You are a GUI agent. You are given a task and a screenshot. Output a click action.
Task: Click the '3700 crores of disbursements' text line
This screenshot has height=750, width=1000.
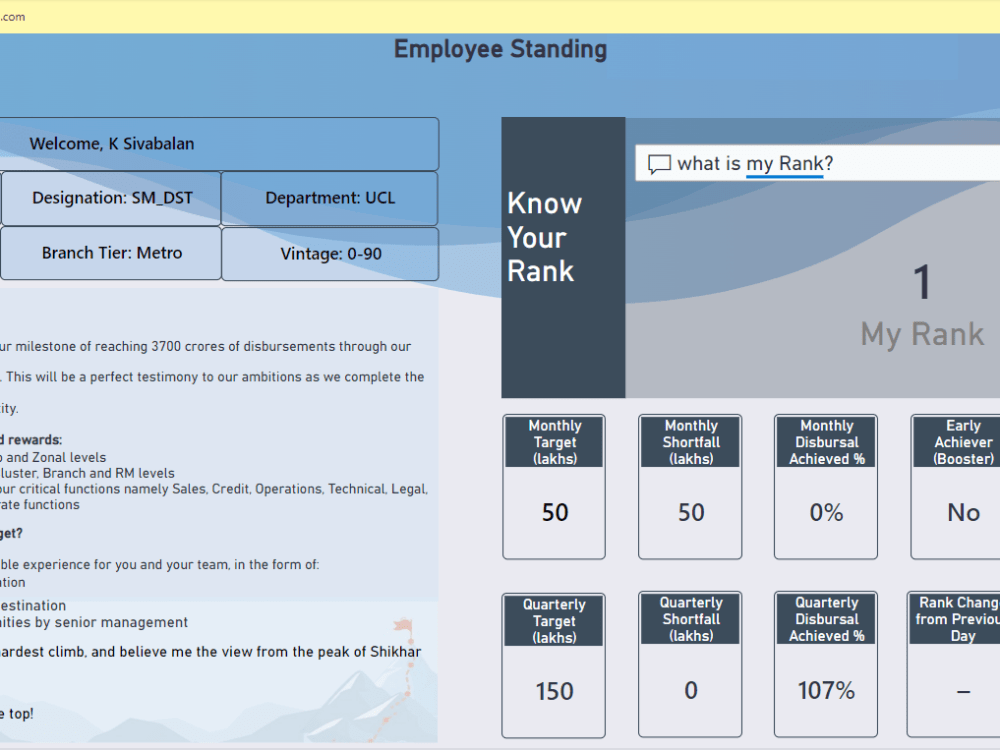[205, 346]
